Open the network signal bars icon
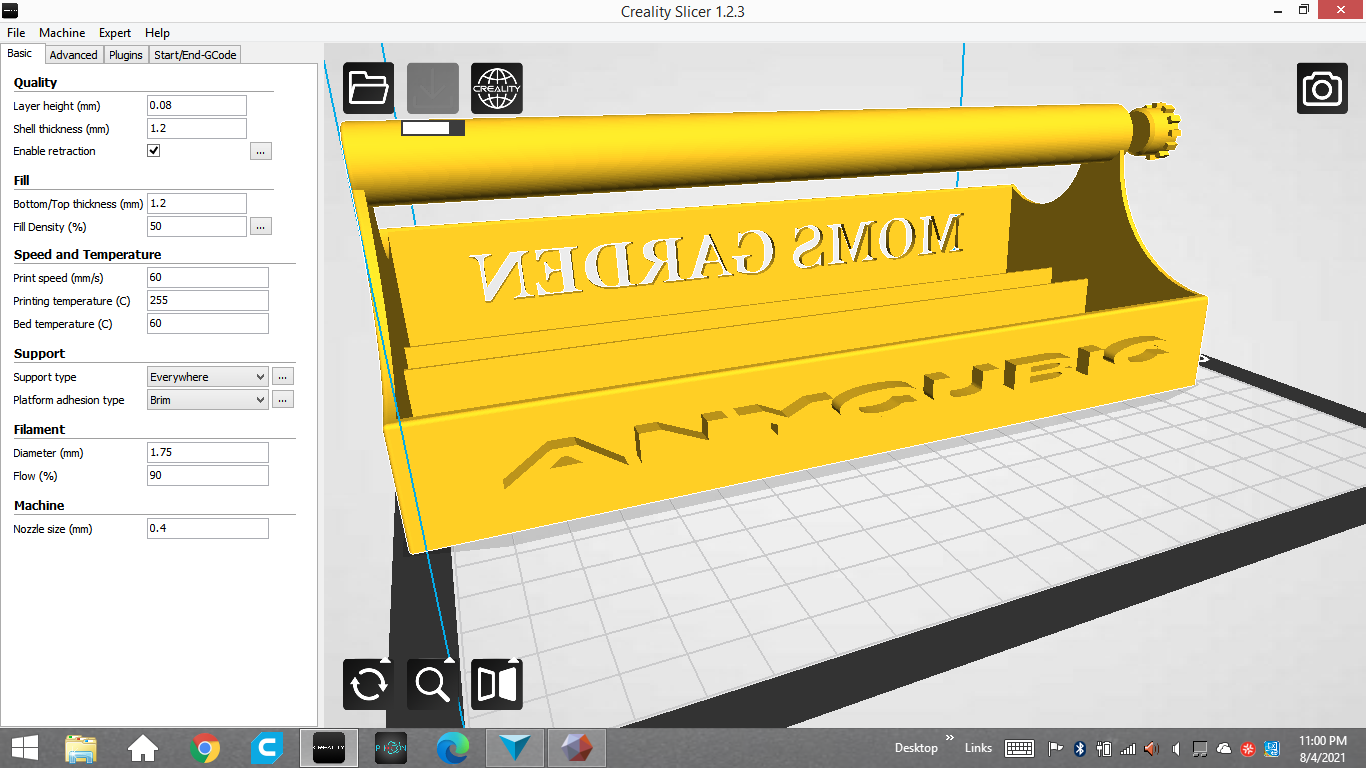Viewport: 1366px width, 768px height. 1128,748
